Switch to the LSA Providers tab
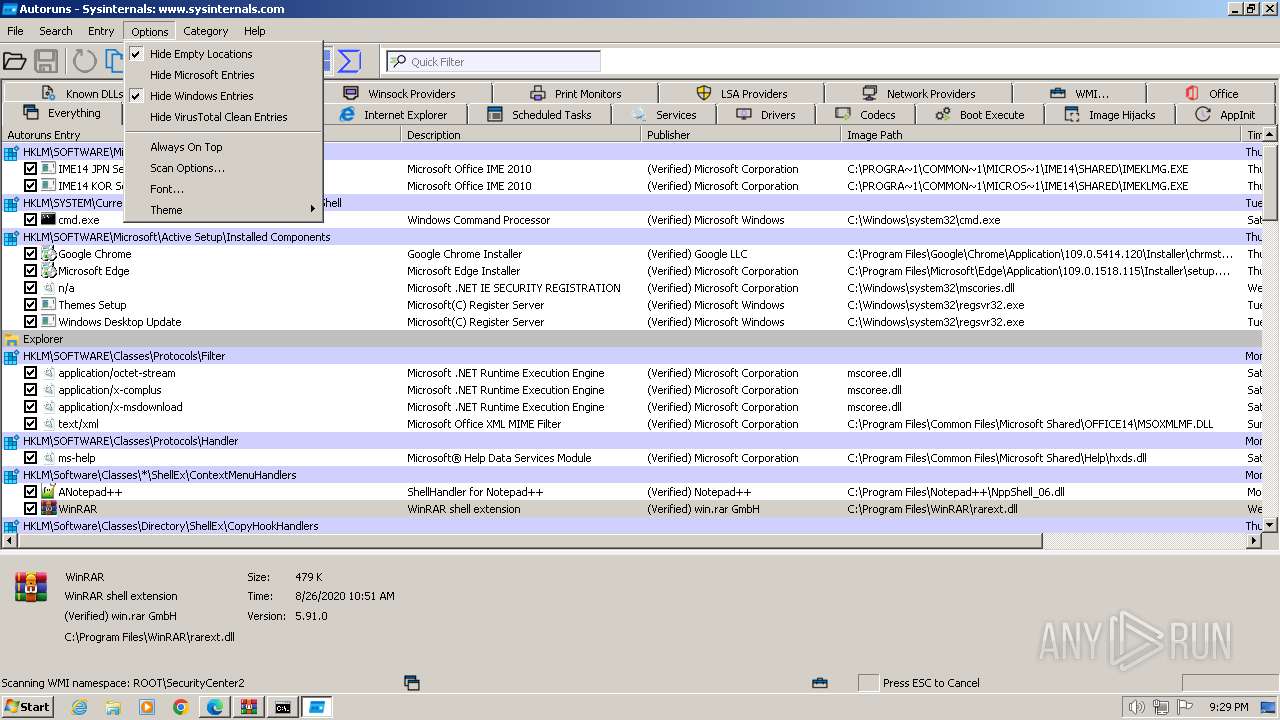Screen dimensions: 1280x720 pos(742,94)
